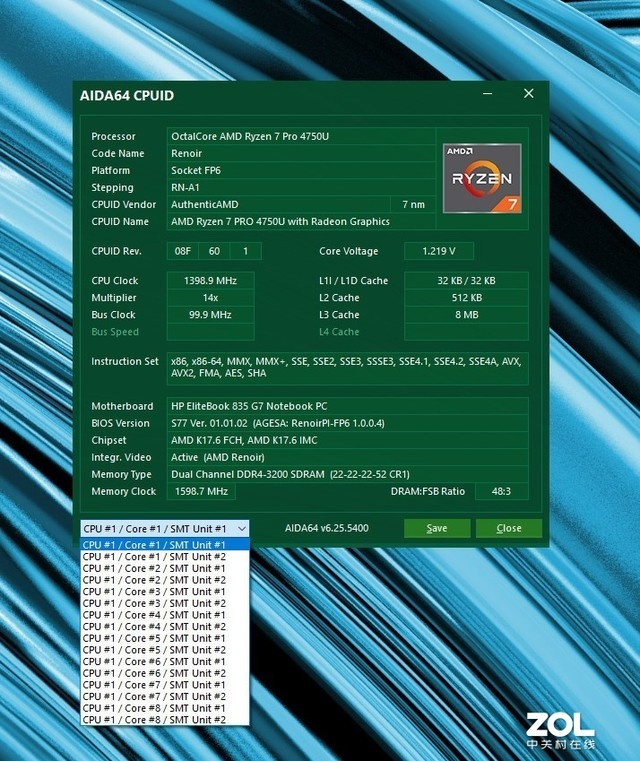Click the 1.219 V core voltage value
The width and height of the screenshot is (640, 761).
coord(439,251)
